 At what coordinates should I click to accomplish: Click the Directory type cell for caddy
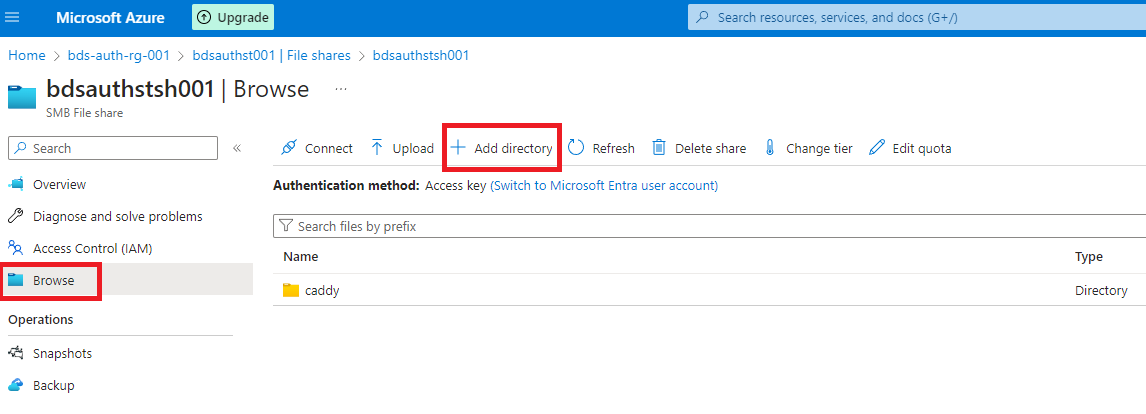click(x=1101, y=290)
